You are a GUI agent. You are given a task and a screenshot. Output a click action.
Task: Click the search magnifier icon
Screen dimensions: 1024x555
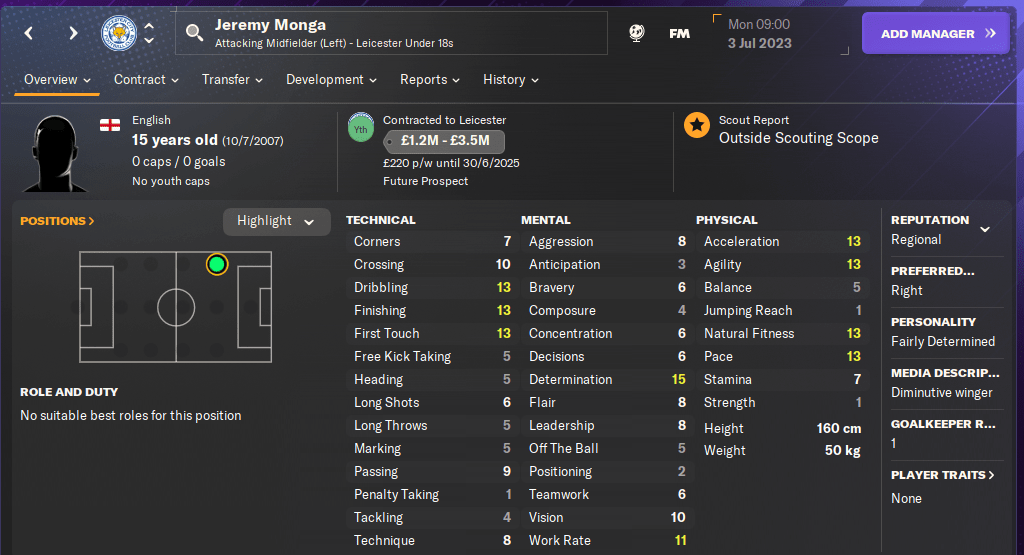click(x=195, y=34)
